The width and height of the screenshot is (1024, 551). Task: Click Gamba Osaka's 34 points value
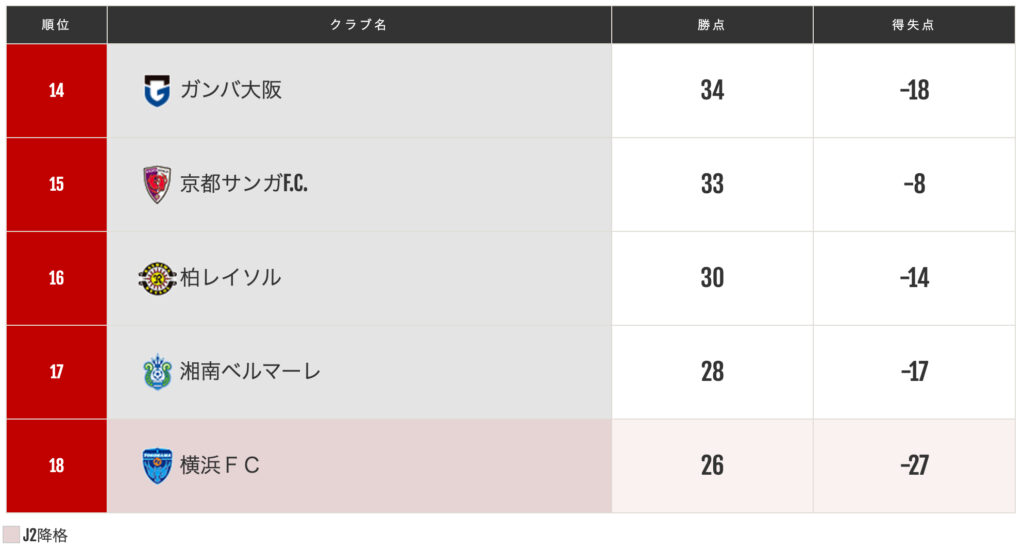point(712,90)
